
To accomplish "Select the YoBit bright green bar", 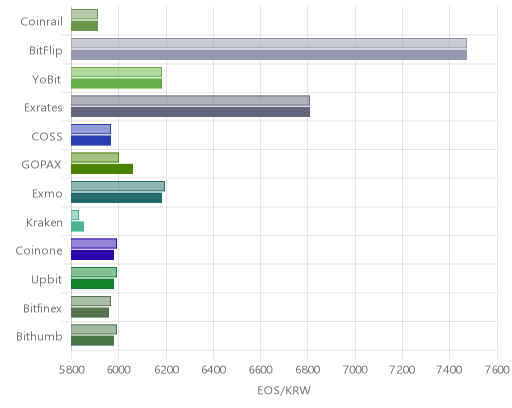I will pyautogui.click(x=116, y=84).
